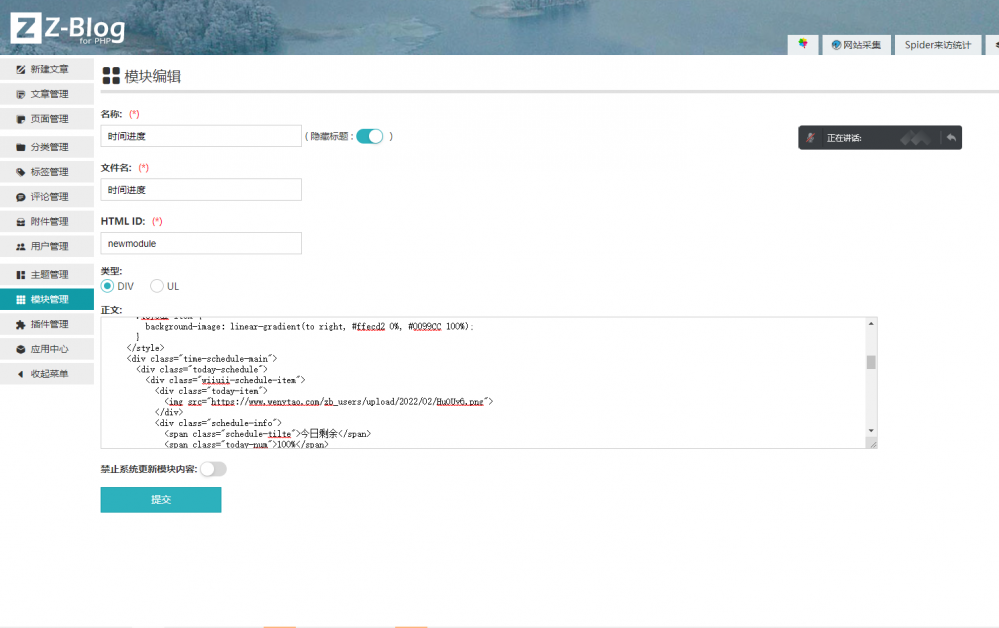Click the HTML ID input field
The image size is (999, 628).
pyautogui.click(x=201, y=243)
